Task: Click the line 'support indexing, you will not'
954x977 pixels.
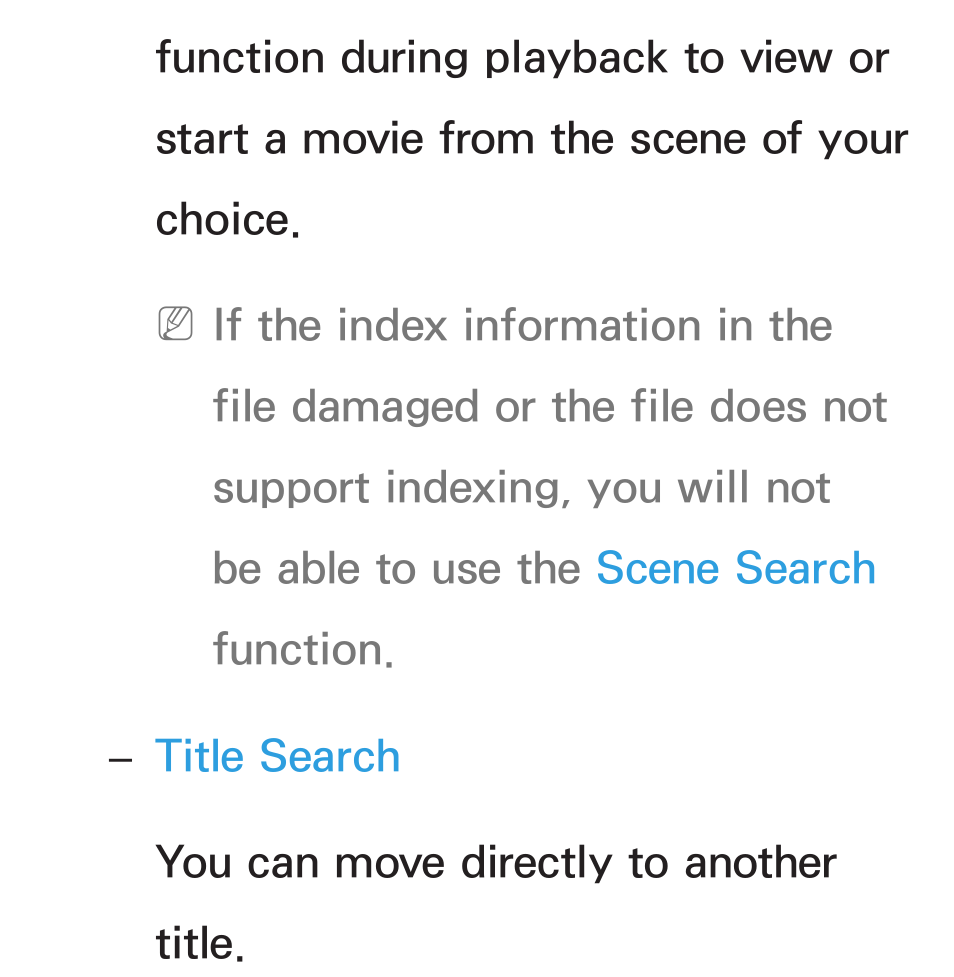Action: [522, 488]
